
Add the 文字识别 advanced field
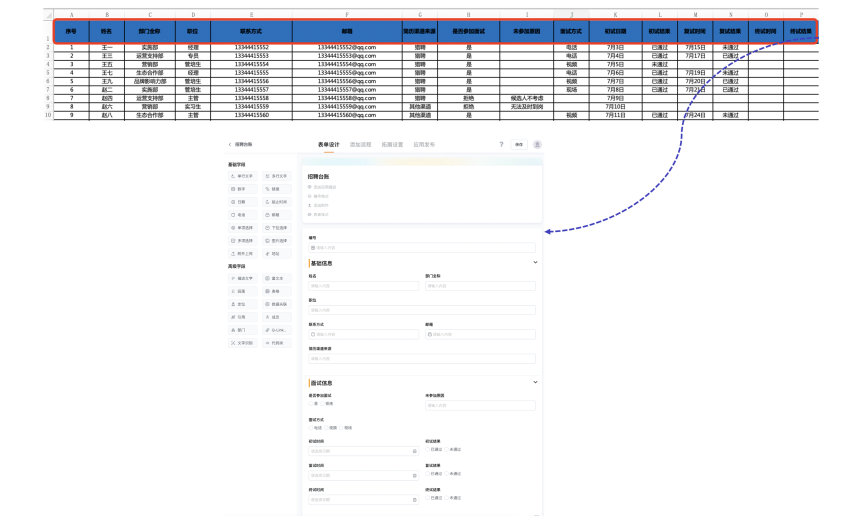point(242,343)
